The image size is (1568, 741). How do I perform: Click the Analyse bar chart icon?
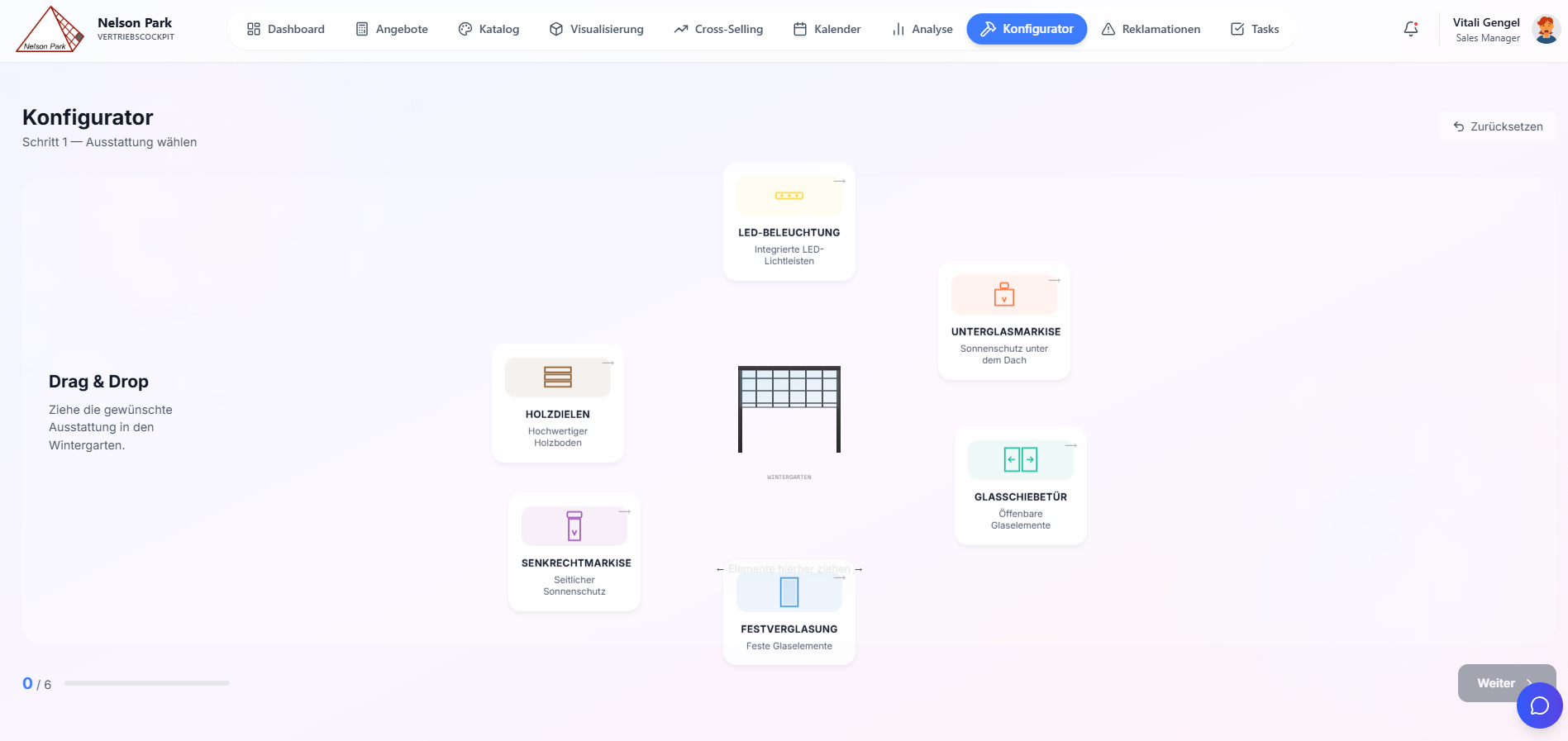898,29
